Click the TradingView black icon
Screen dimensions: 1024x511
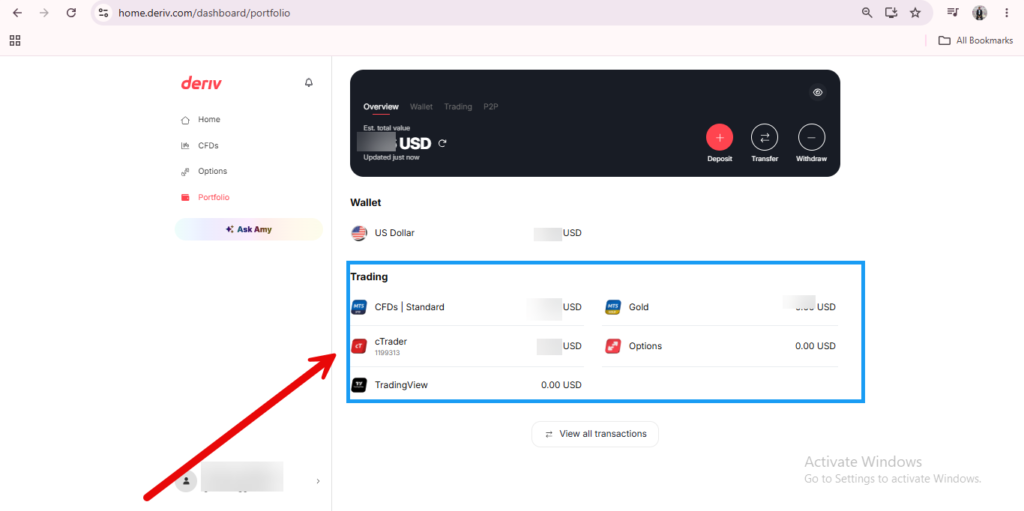point(359,385)
